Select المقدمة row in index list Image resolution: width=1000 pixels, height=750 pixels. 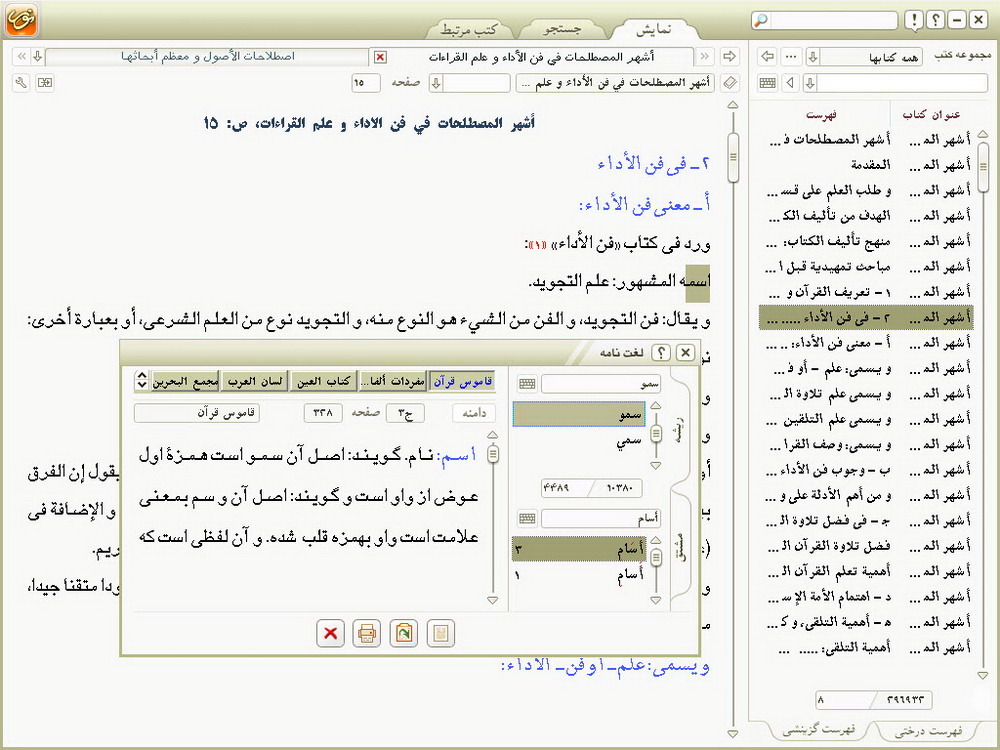[865, 165]
